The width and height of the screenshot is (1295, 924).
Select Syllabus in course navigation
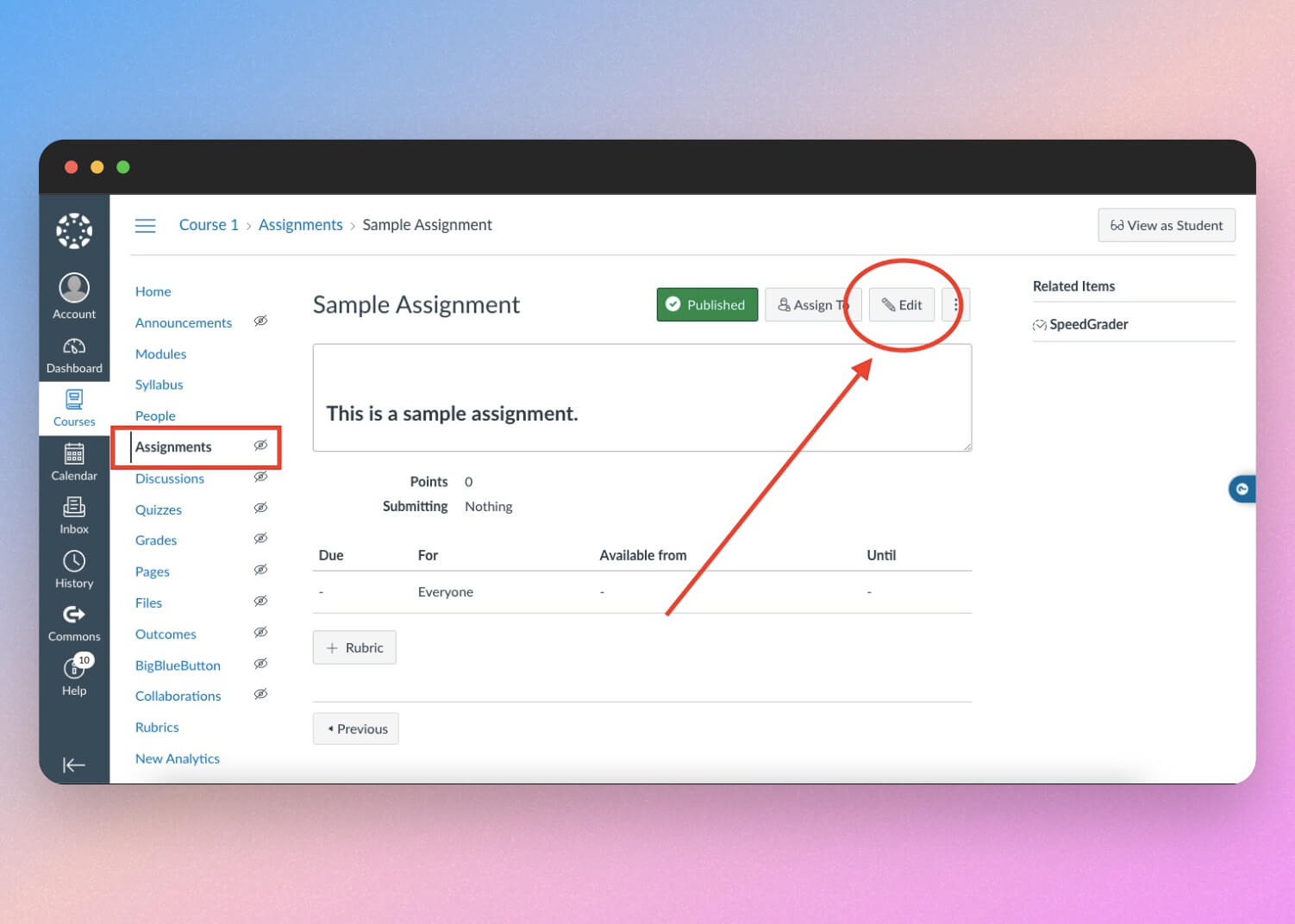coord(159,384)
